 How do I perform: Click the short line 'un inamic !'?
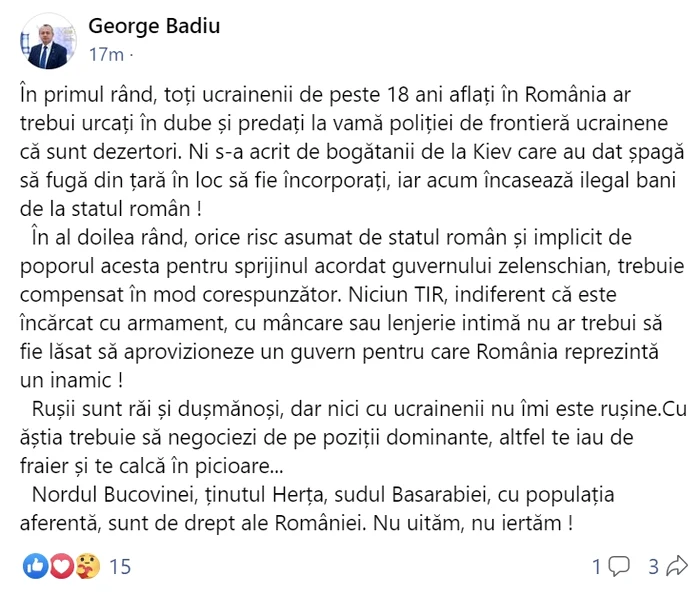(71, 380)
